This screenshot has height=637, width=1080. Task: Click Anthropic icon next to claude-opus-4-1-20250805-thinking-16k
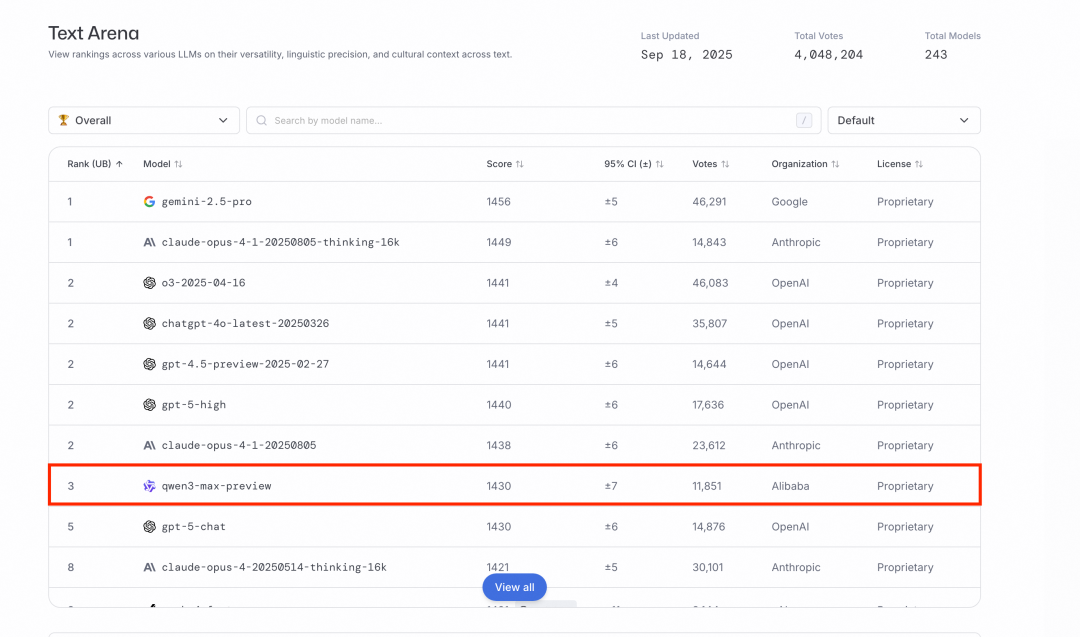click(149, 242)
